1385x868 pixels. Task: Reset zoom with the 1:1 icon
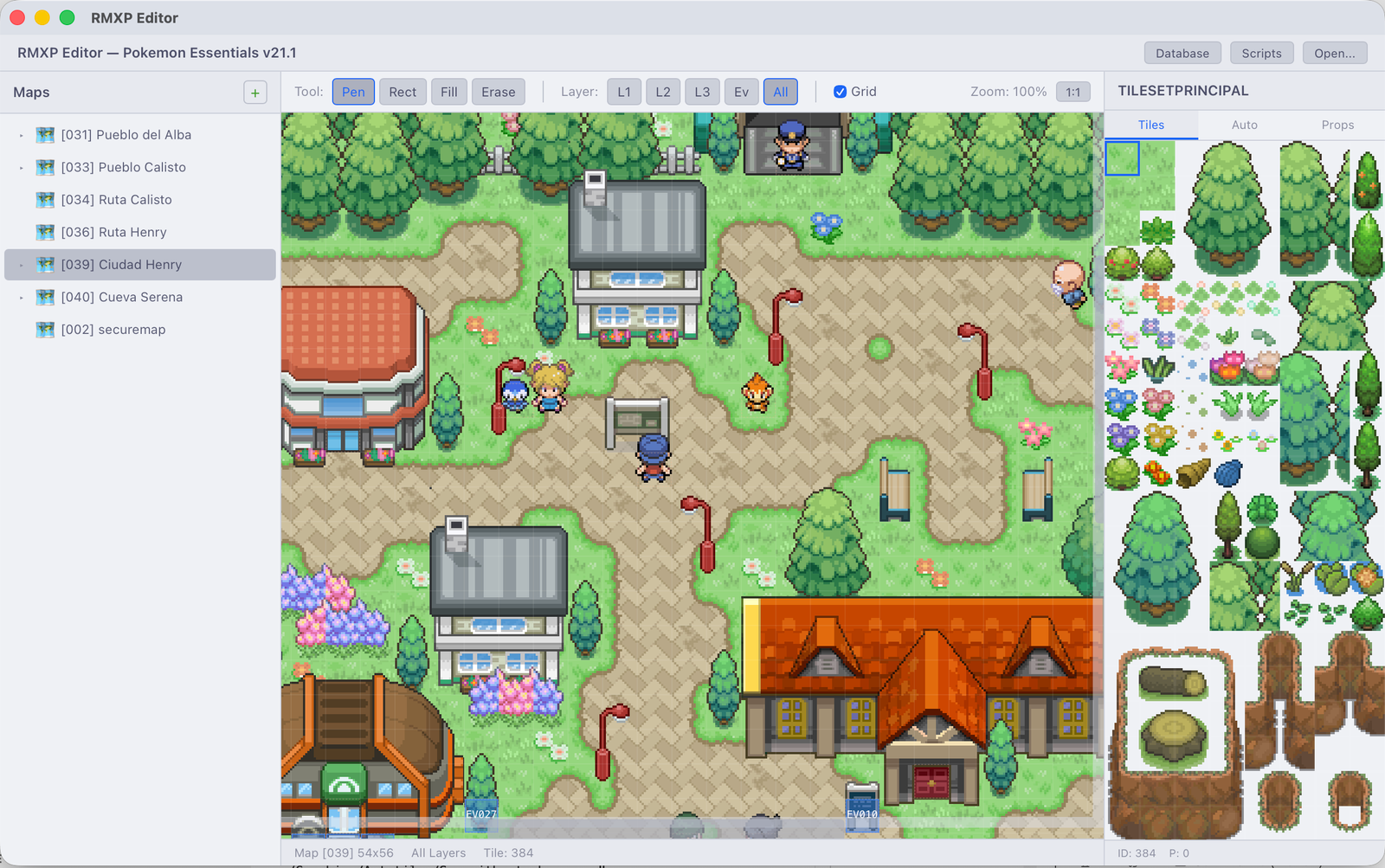[1073, 91]
